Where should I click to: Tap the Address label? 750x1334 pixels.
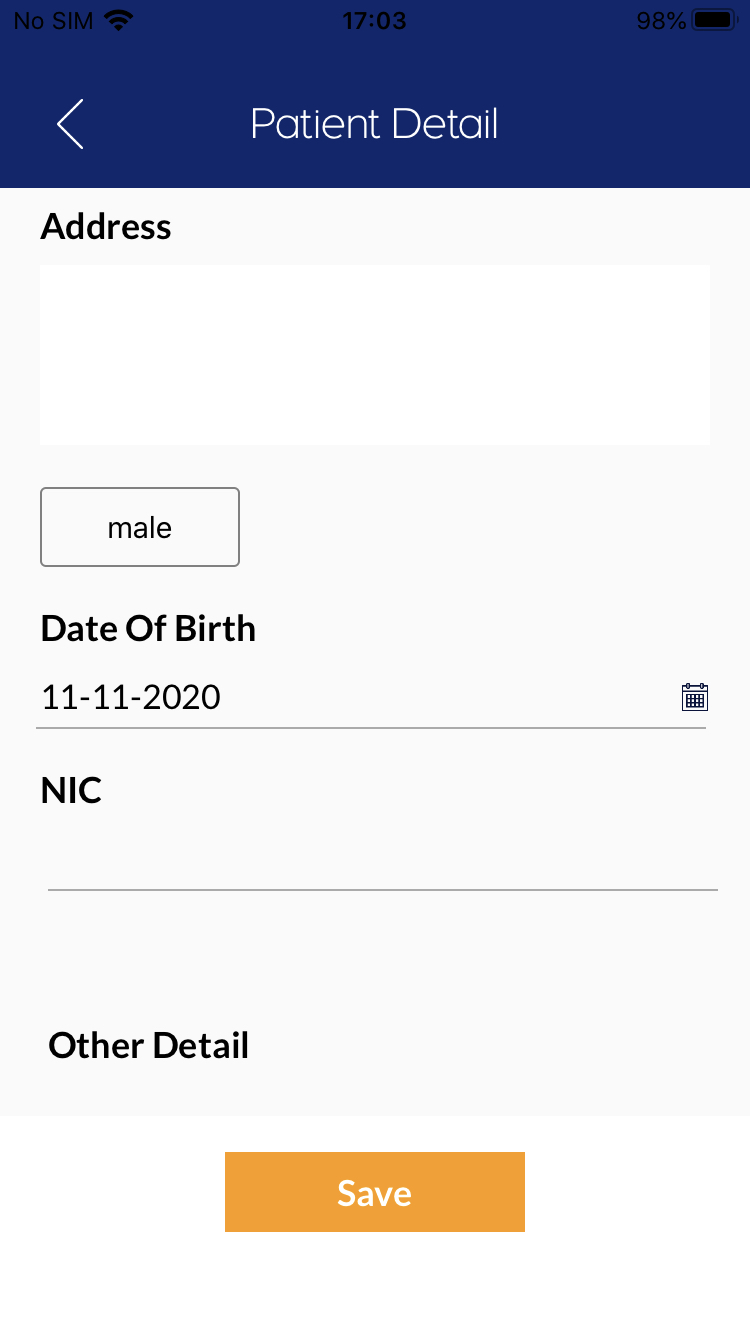(106, 227)
